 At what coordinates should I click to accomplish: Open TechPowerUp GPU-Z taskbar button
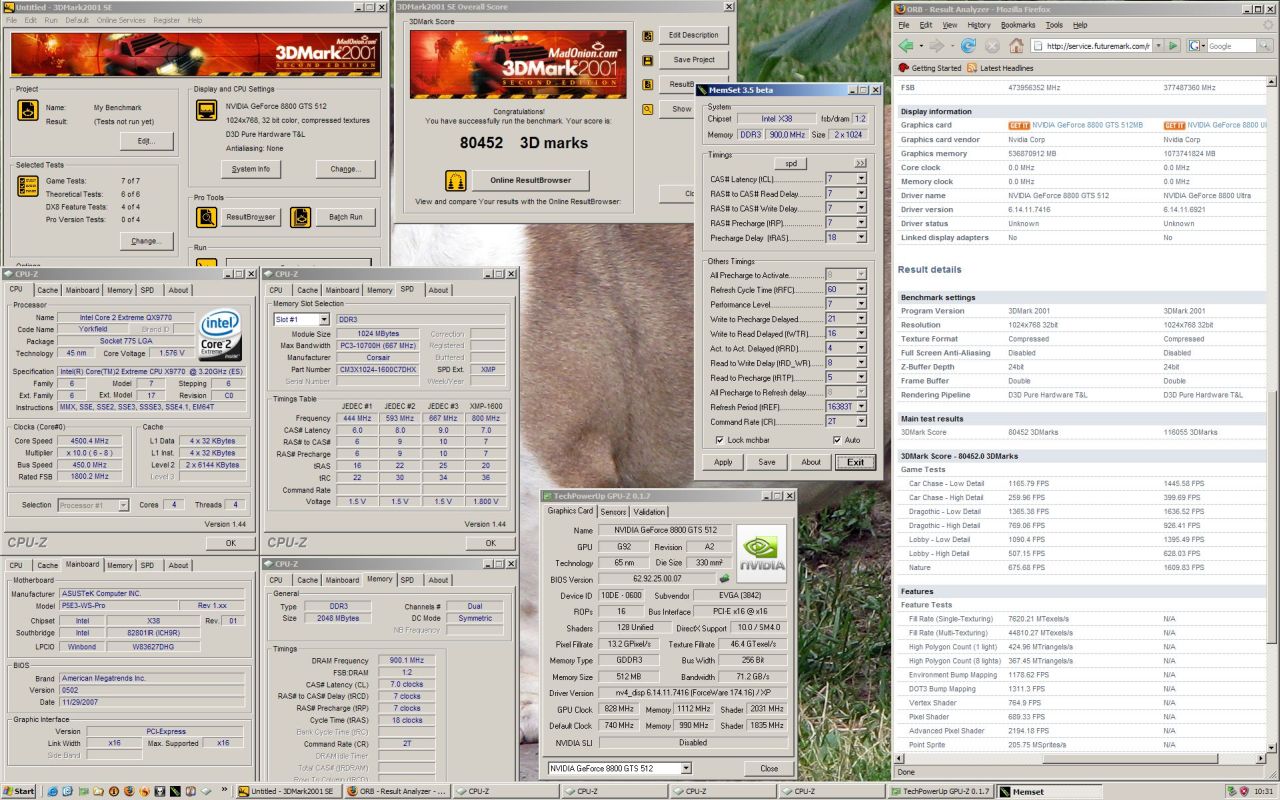941,791
